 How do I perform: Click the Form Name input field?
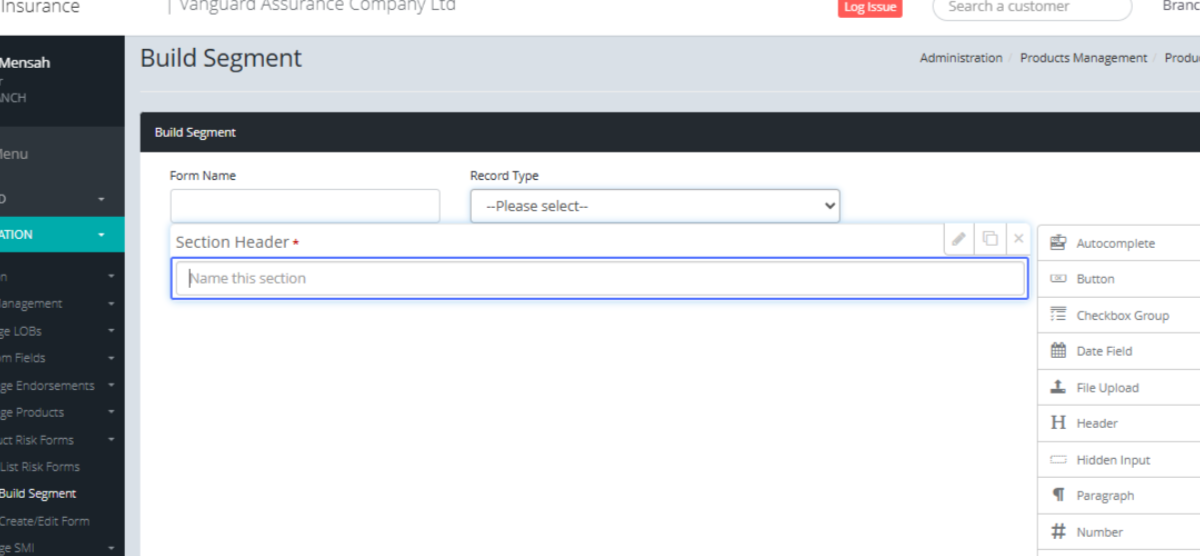pos(304,206)
